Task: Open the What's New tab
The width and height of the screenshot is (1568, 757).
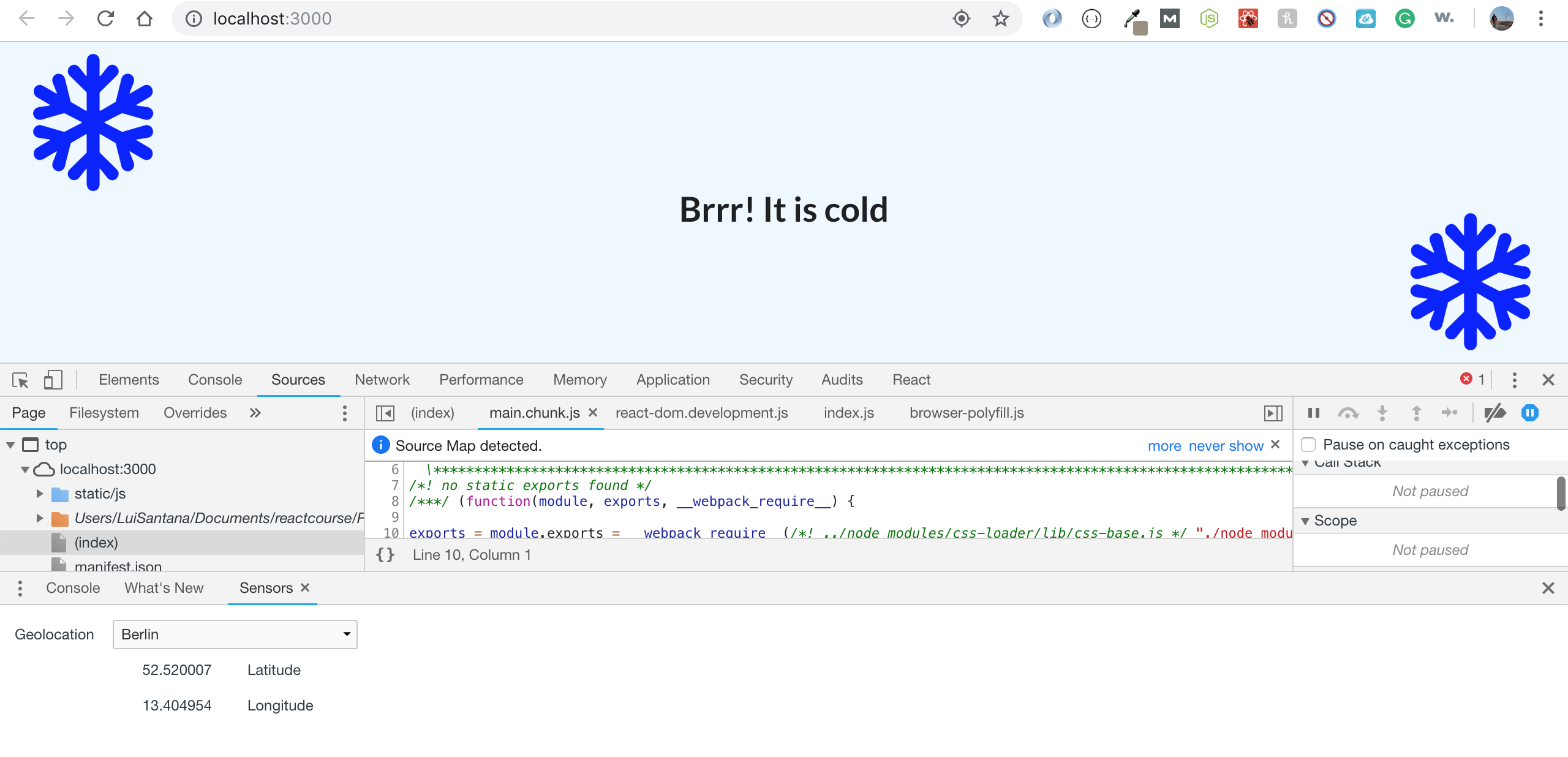Action: [x=163, y=587]
